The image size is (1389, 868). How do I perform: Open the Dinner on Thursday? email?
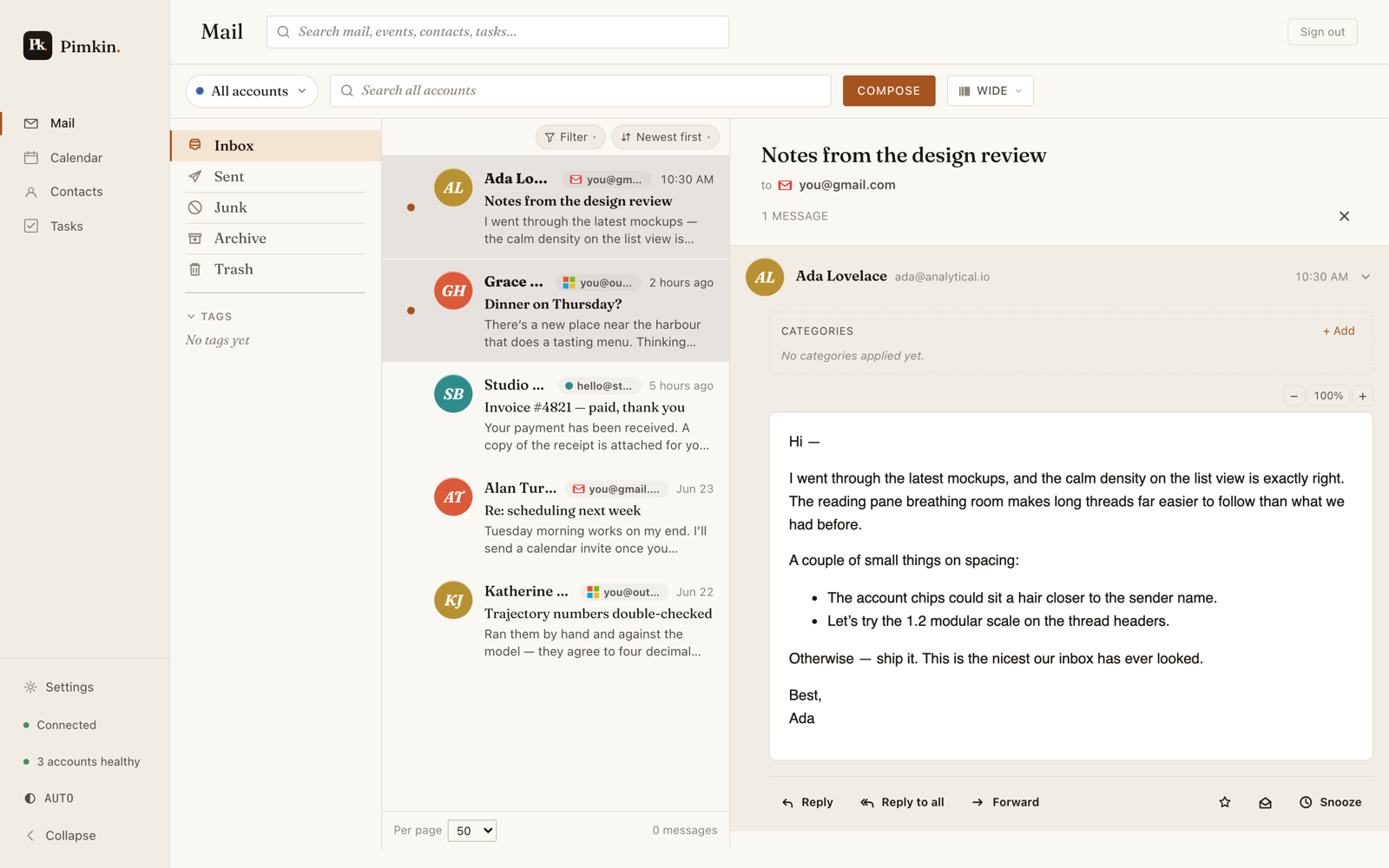[x=556, y=311]
